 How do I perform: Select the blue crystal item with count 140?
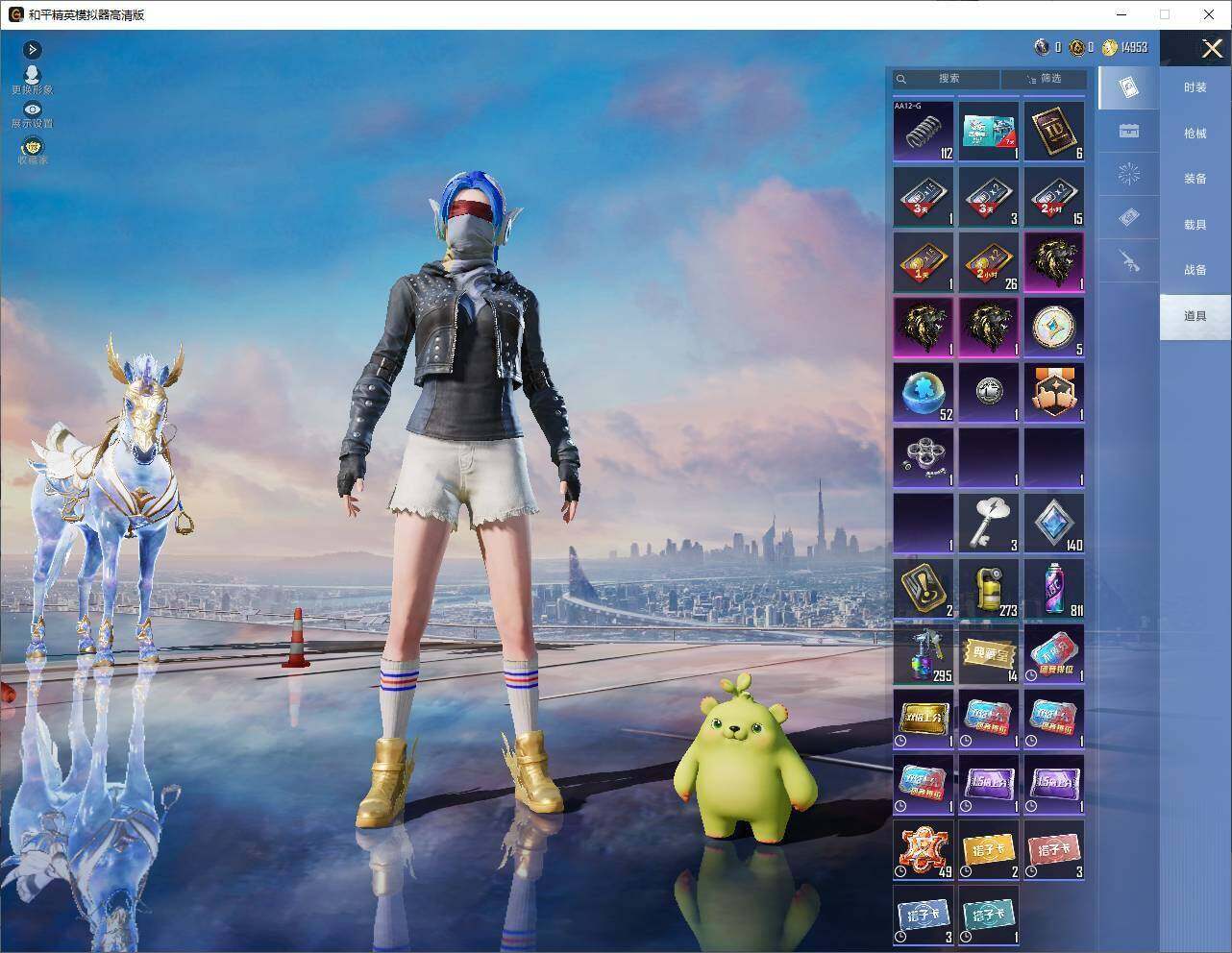pyautogui.click(x=1054, y=523)
